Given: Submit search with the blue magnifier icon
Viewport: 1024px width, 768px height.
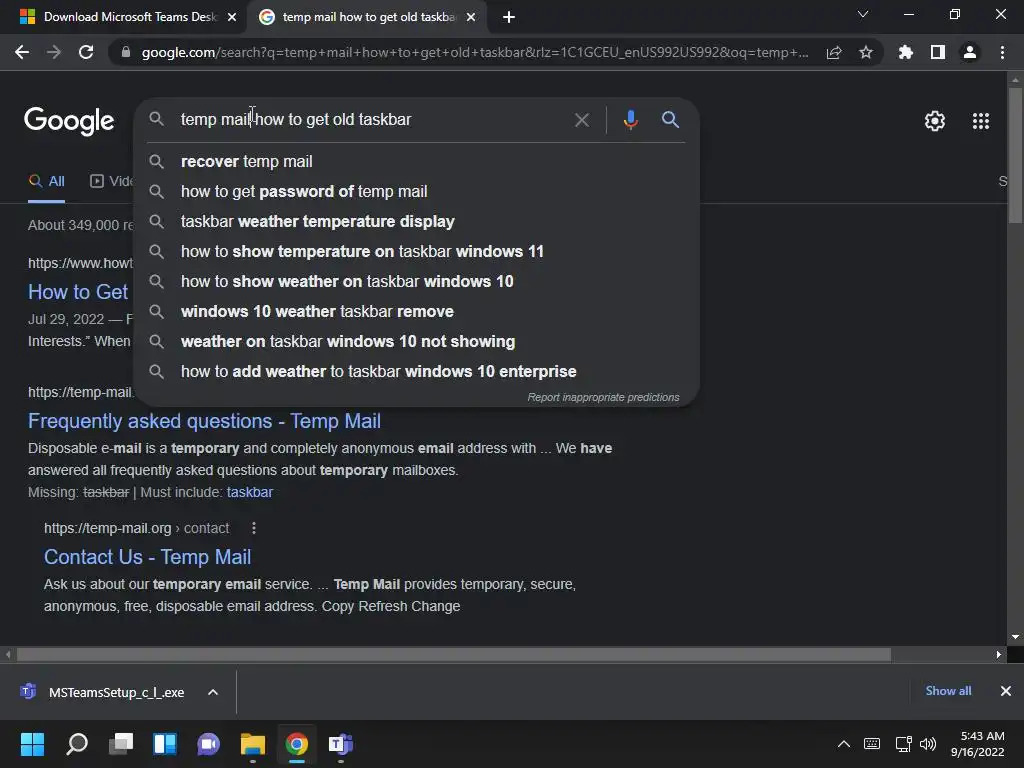Looking at the screenshot, I should (x=670, y=120).
